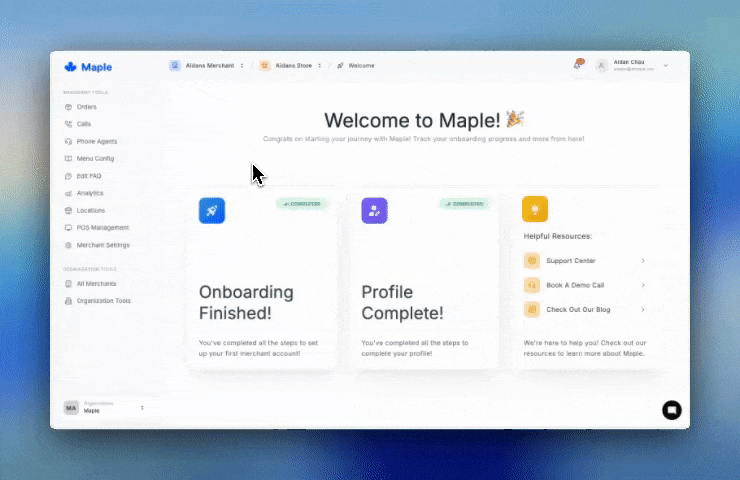Click Completed badge on Profile Complete card

[x=465, y=204]
